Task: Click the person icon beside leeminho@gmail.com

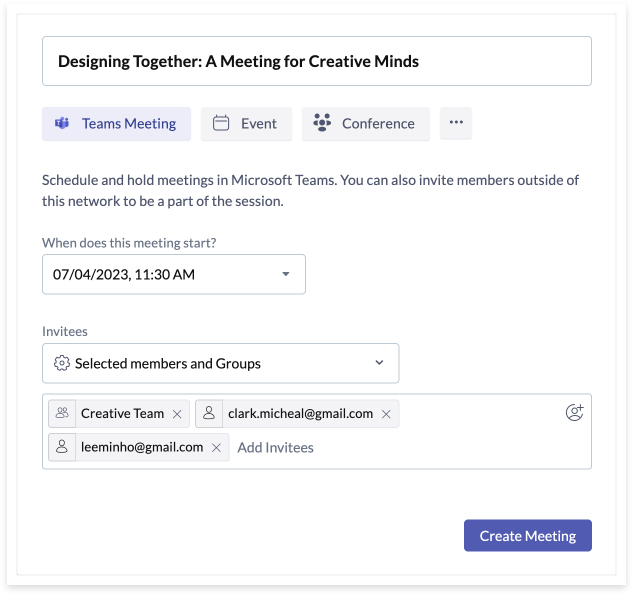Action: coord(62,447)
